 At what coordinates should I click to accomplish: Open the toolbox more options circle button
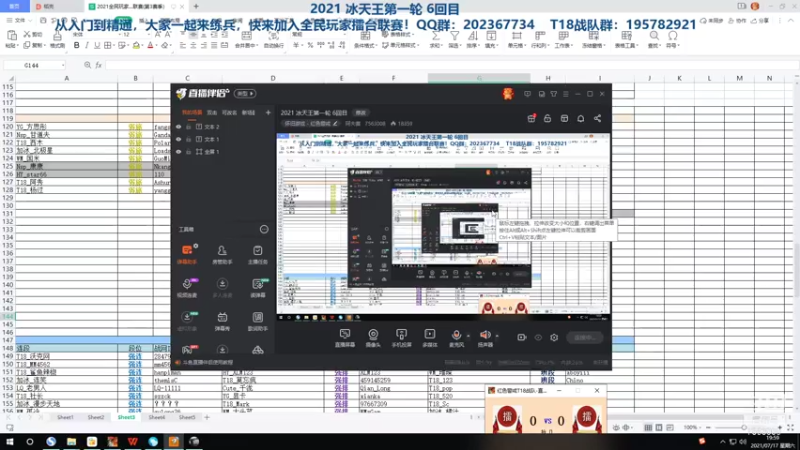pyautogui.click(x=264, y=230)
